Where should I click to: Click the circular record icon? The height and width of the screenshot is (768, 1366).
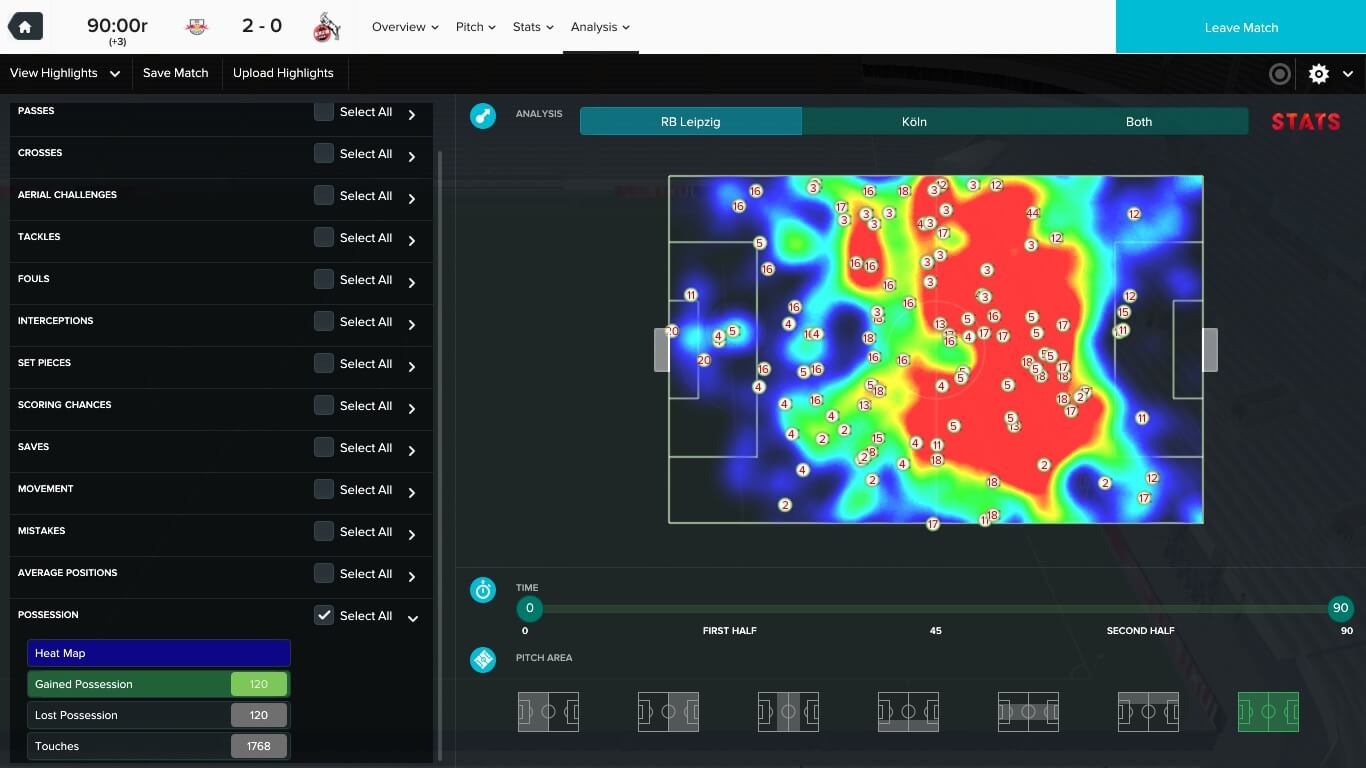click(1279, 74)
